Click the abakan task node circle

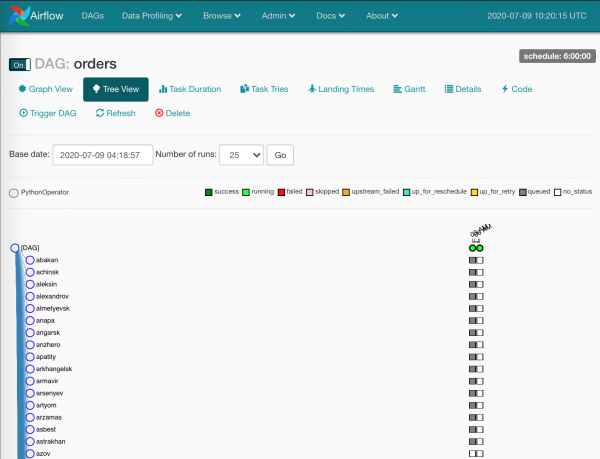[x=30, y=260]
